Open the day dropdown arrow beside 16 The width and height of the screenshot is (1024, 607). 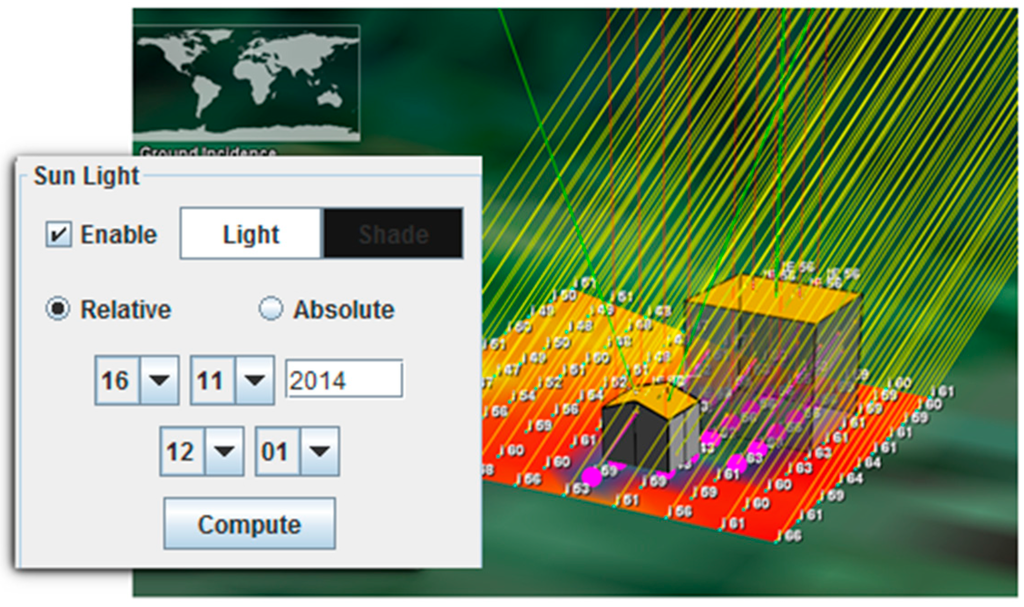pos(158,381)
